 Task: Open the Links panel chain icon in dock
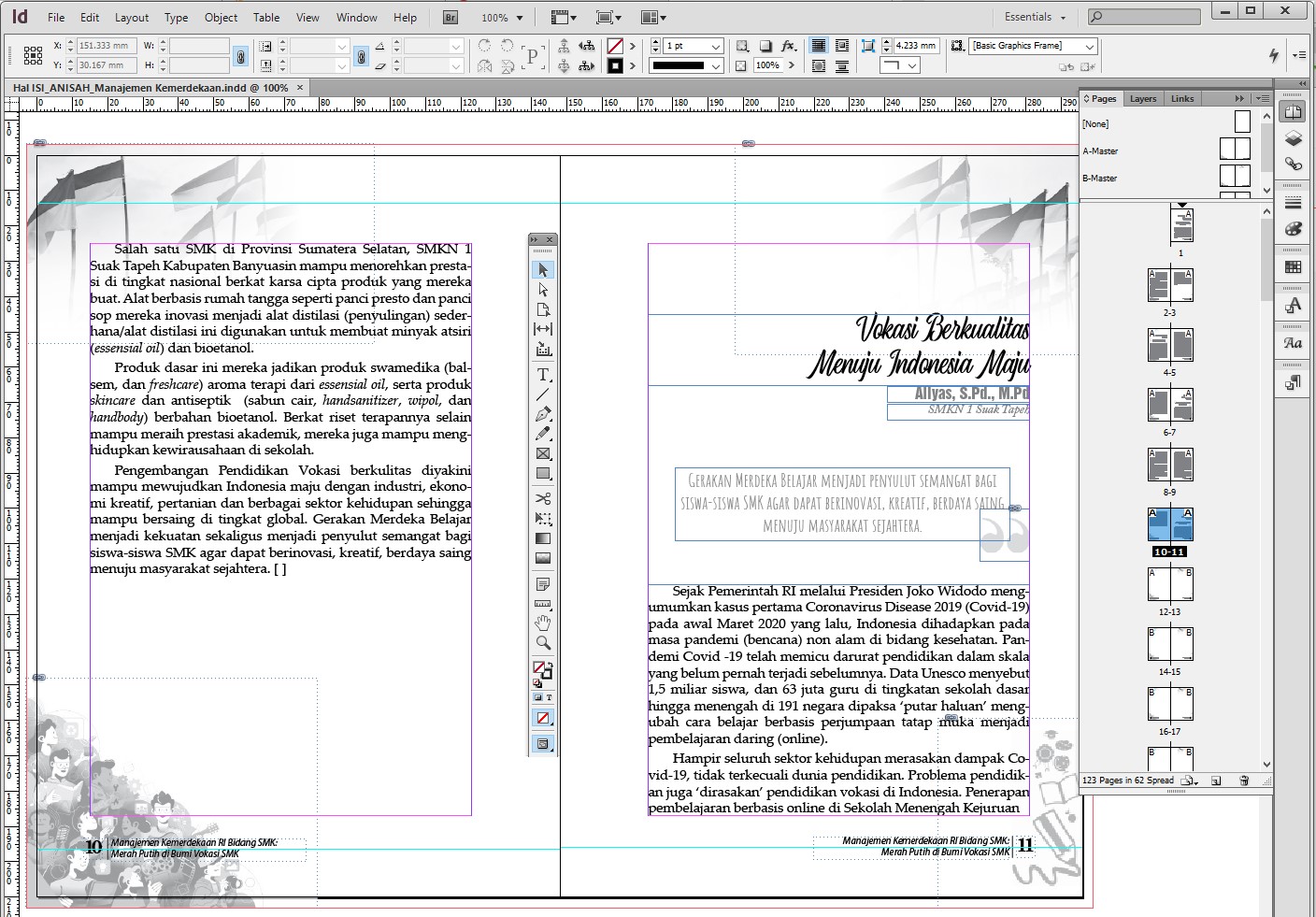click(1294, 164)
